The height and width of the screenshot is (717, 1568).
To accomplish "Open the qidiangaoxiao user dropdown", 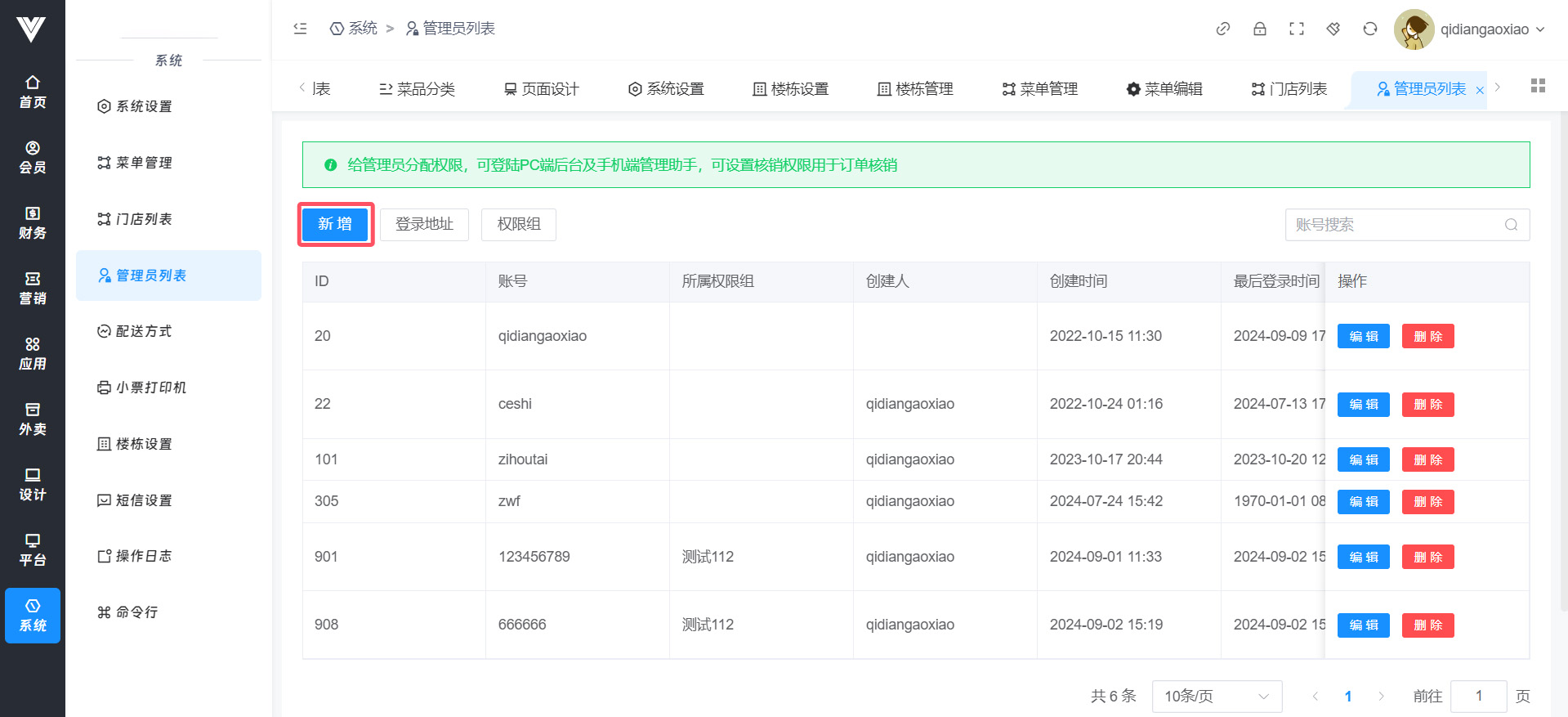I will (1470, 29).
